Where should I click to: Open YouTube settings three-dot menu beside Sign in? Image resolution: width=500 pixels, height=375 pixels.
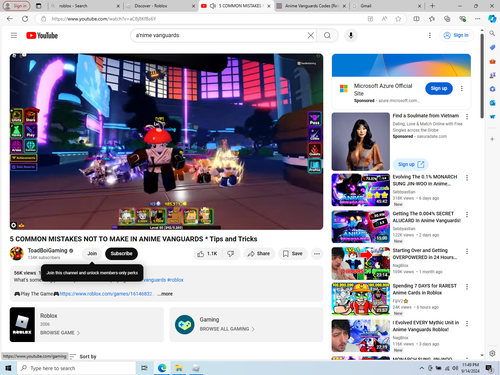pyautogui.click(x=430, y=35)
